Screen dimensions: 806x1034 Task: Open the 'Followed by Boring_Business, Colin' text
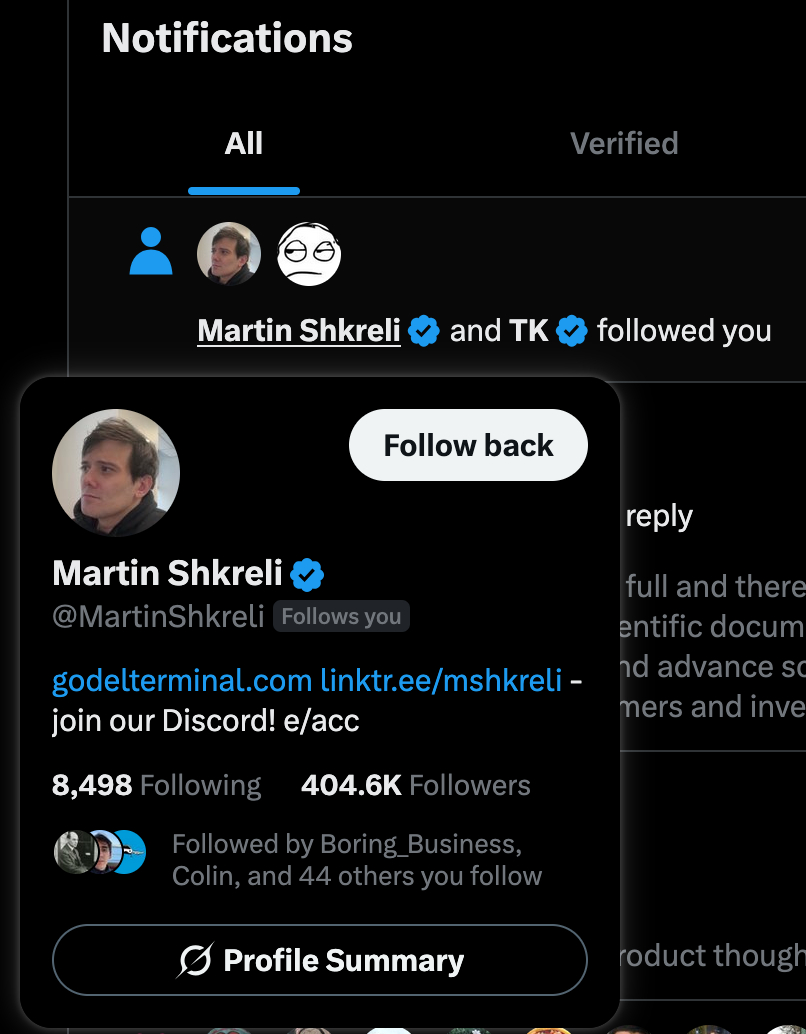[356, 860]
